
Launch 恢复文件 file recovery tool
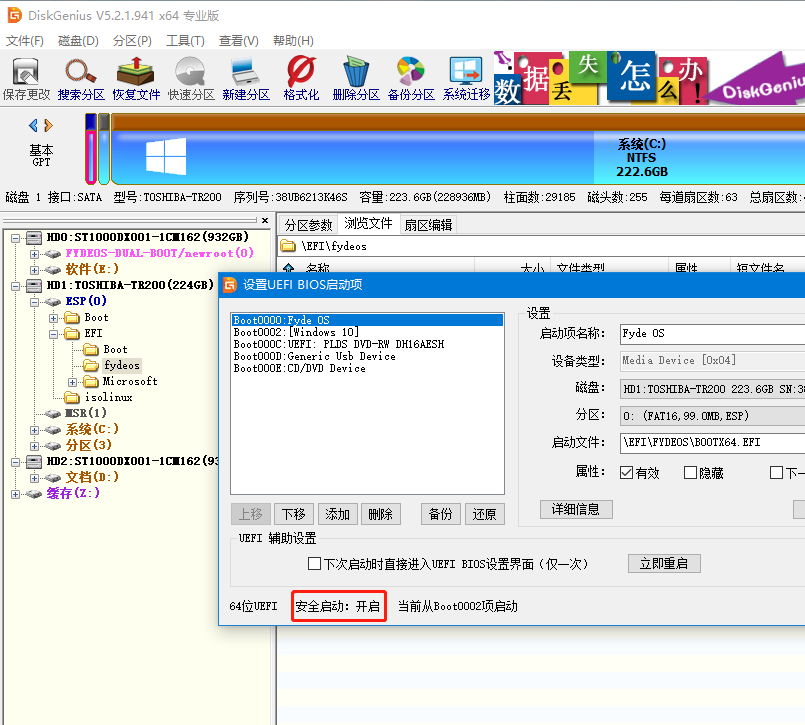click(136, 79)
